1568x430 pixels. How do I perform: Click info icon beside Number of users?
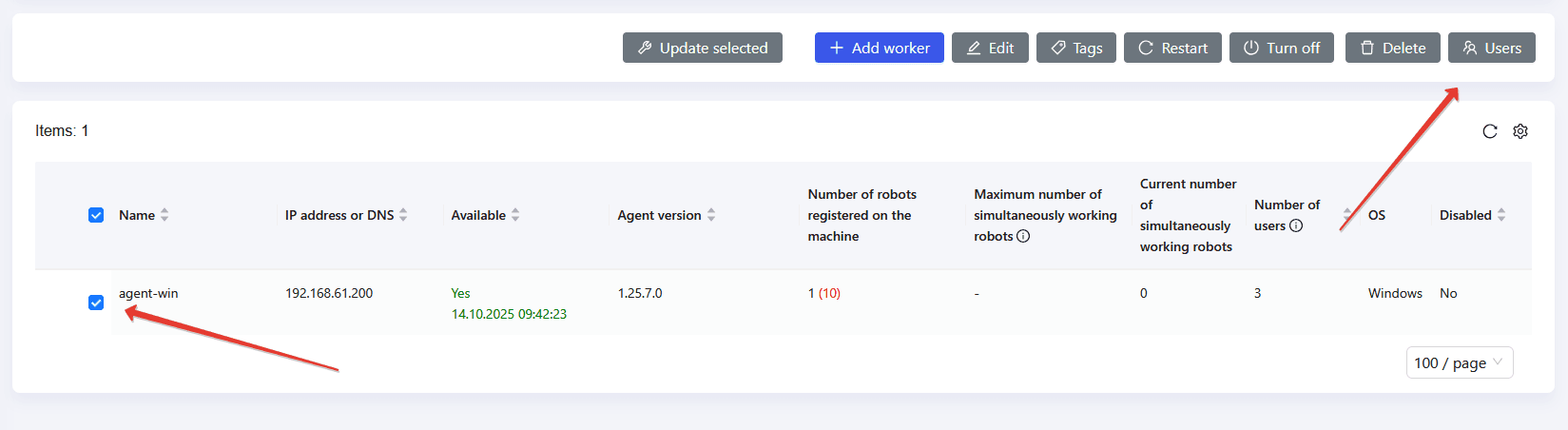[x=1296, y=225]
